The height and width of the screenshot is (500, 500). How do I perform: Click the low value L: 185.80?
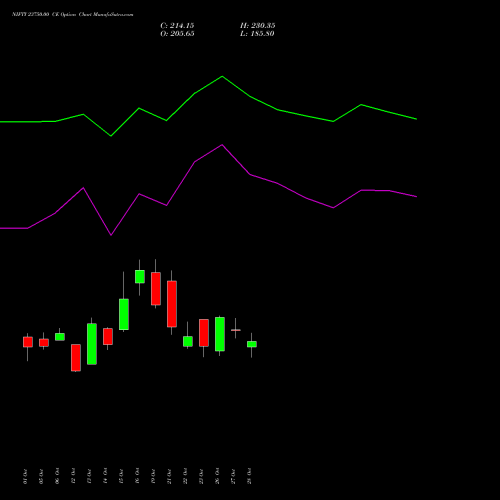click(x=257, y=34)
